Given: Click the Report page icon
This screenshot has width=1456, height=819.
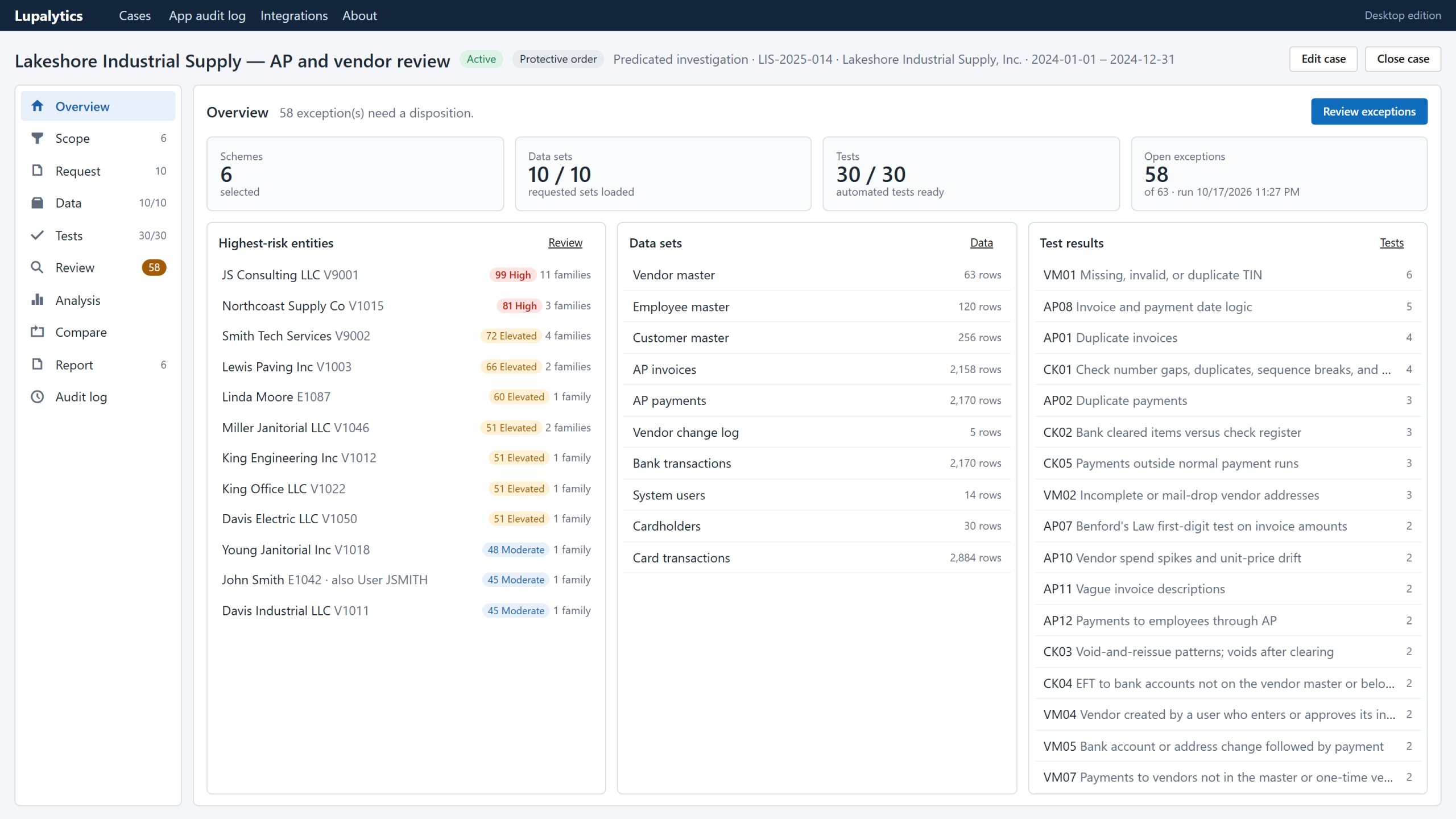Looking at the screenshot, I should tap(38, 365).
